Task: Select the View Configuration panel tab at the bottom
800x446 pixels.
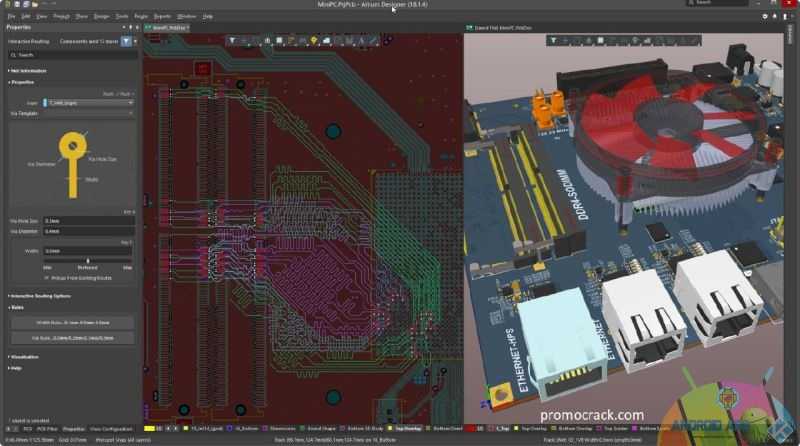Action: coord(111,429)
